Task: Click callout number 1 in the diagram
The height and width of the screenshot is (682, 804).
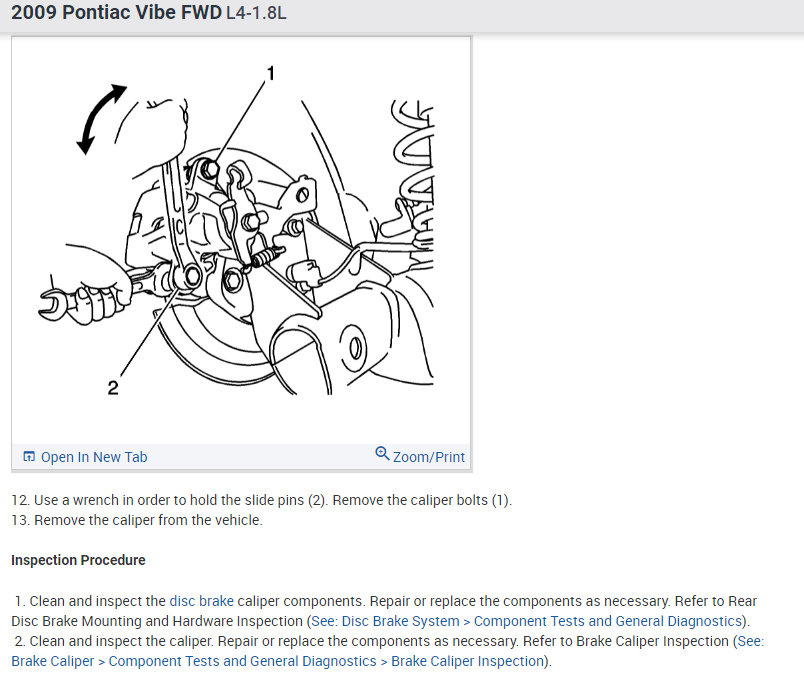Action: (271, 73)
